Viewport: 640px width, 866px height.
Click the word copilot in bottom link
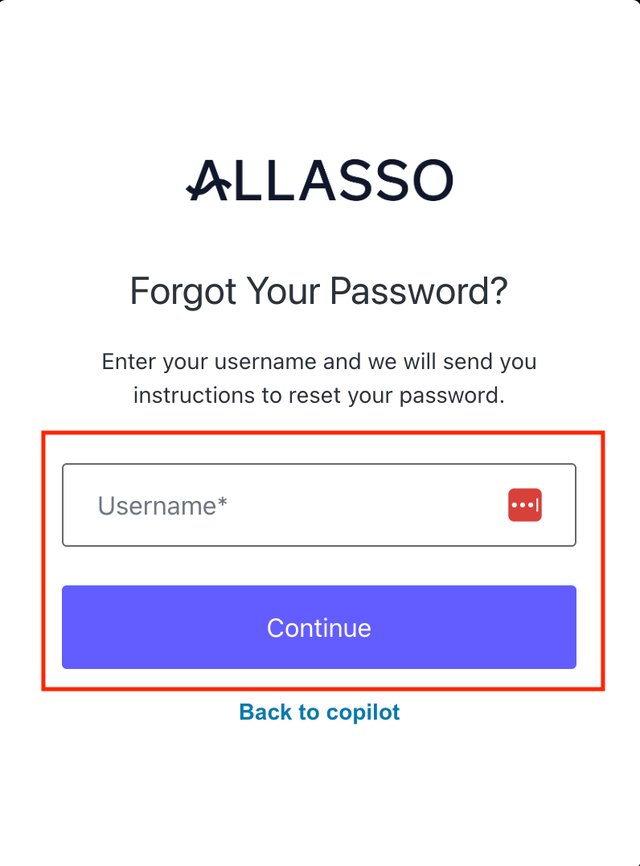[x=361, y=712]
